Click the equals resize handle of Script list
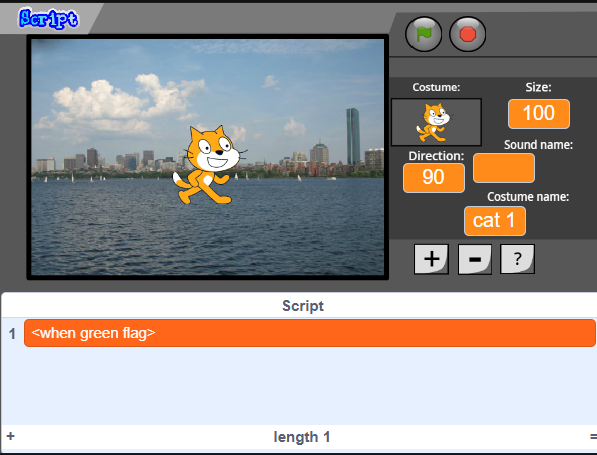The width and height of the screenshot is (597, 455). (x=593, y=436)
